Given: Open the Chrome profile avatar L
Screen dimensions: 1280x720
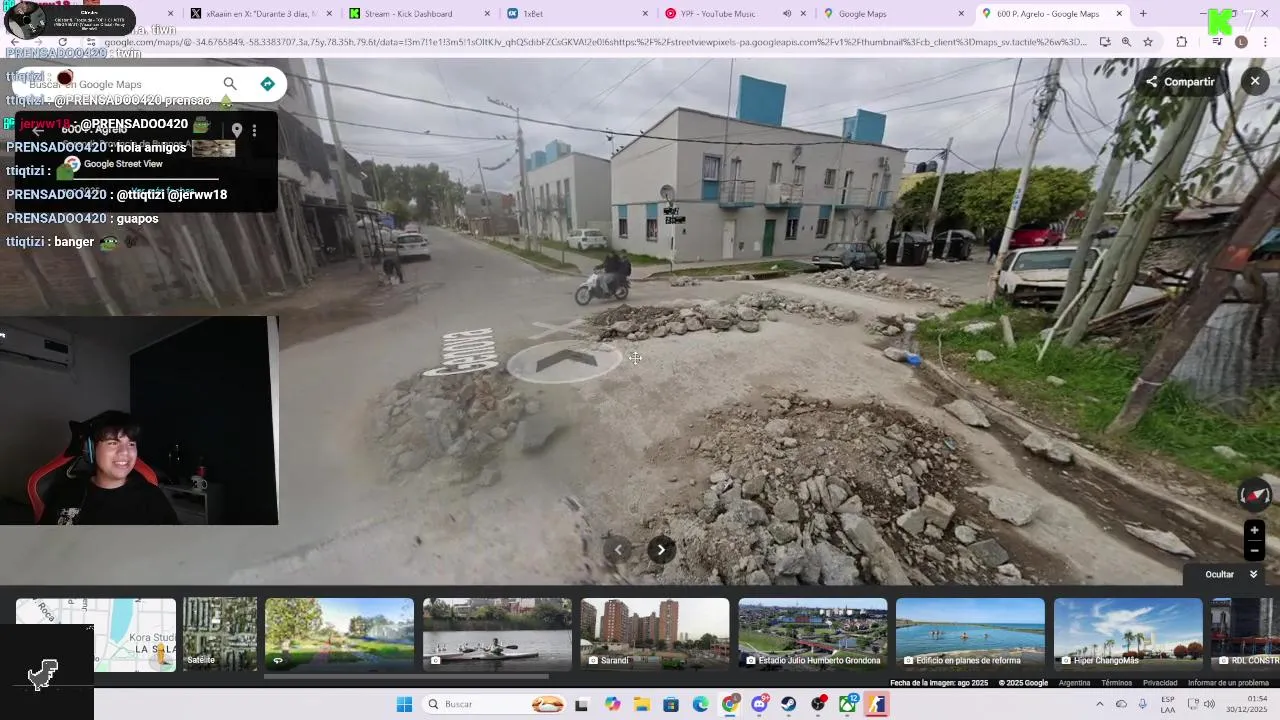Looking at the screenshot, I should pyautogui.click(x=1241, y=42).
